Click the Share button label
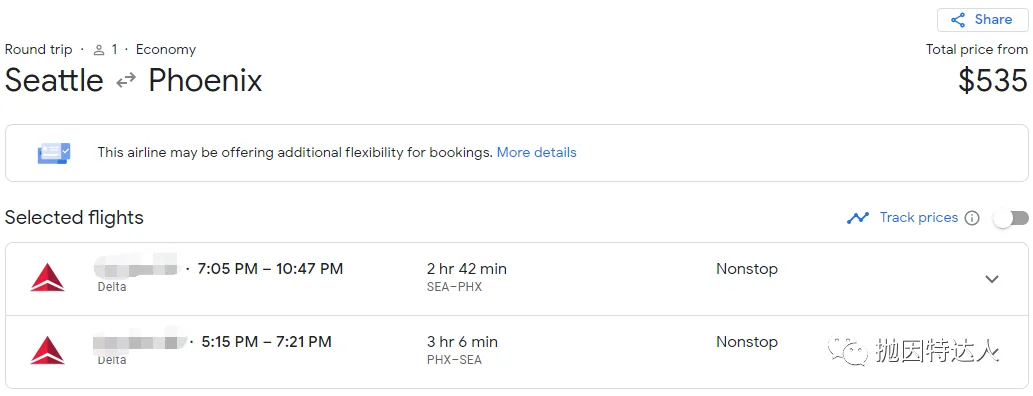 (993, 20)
